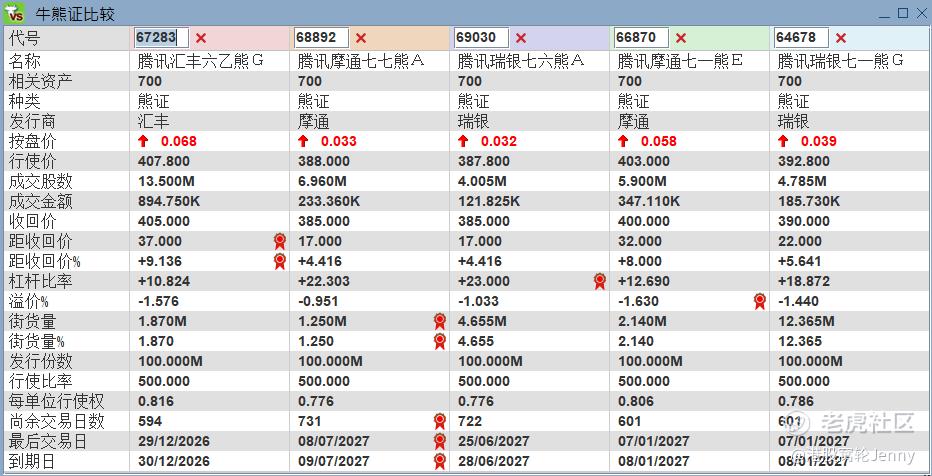Click the red up arrow beside 0.032

click(463, 141)
